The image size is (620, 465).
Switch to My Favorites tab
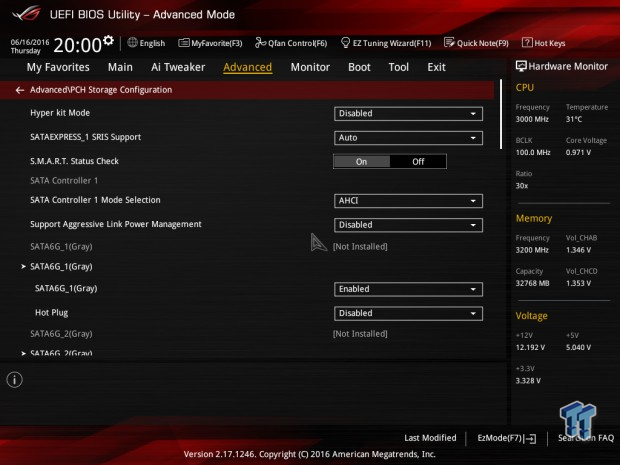click(58, 67)
